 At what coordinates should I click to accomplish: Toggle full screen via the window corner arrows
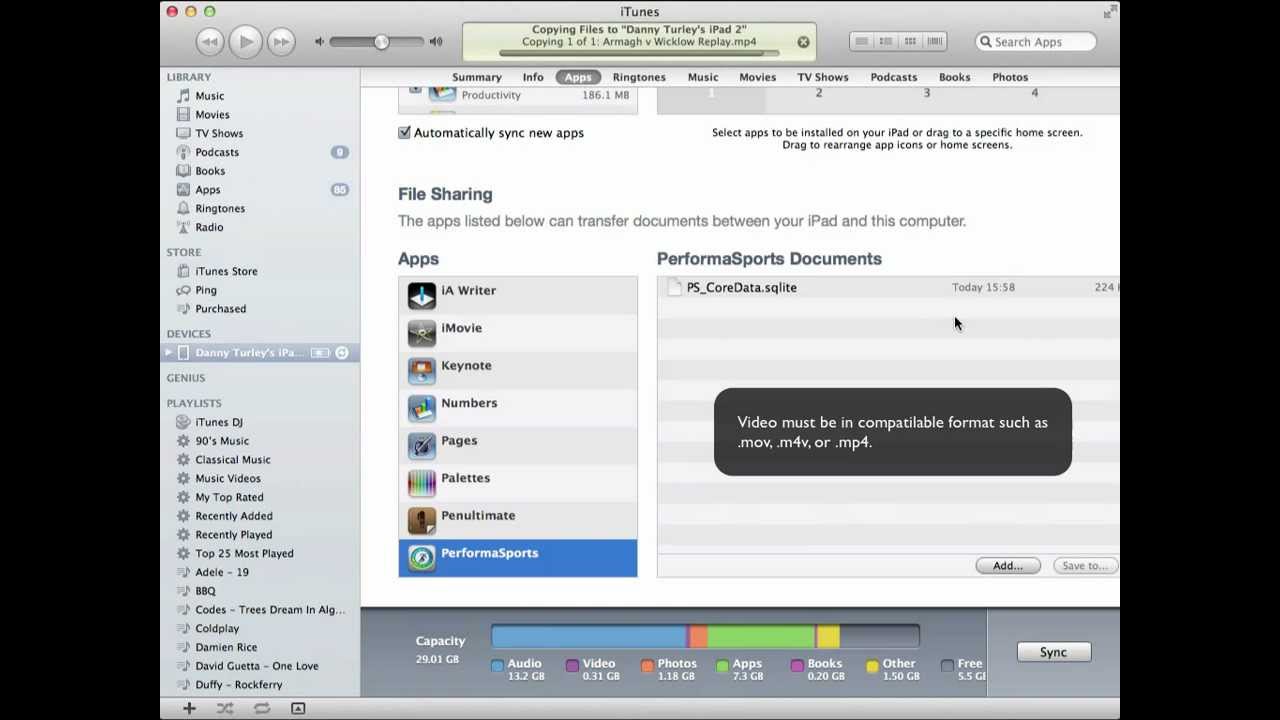coord(1109,12)
